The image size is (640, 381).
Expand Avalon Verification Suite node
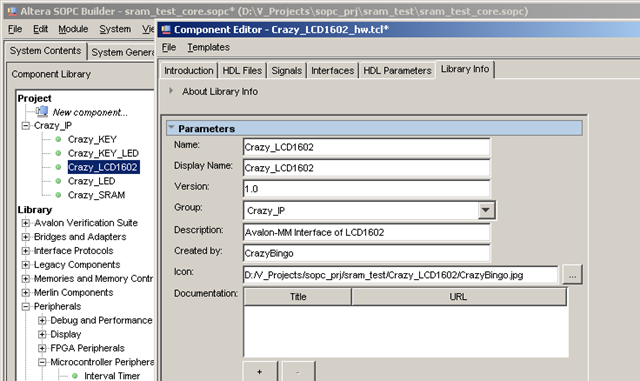click(x=26, y=223)
